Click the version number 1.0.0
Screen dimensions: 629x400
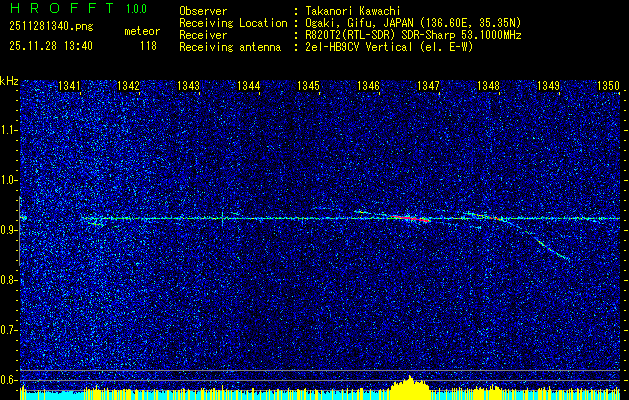(x=136, y=9)
